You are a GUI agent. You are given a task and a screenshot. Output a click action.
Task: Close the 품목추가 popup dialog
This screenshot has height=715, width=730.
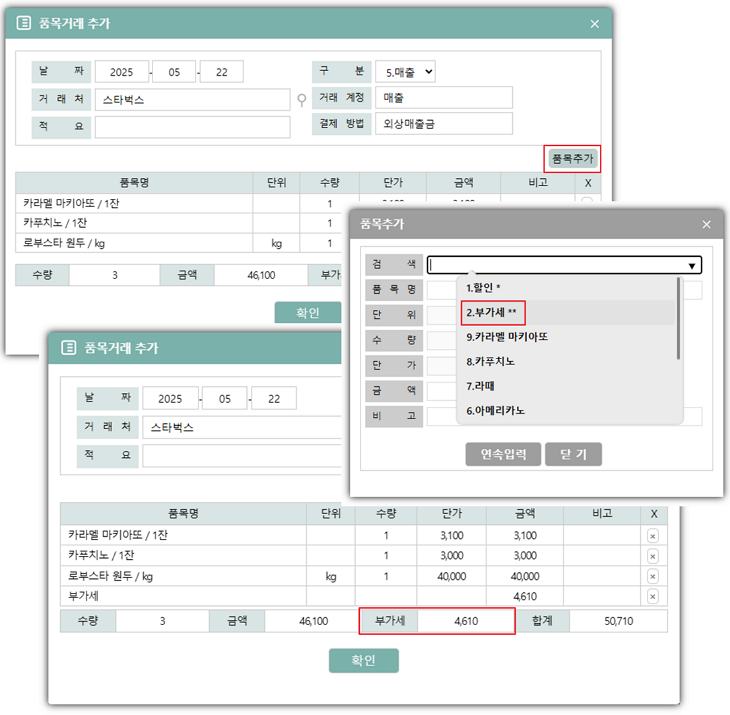pyautogui.click(x=706, y=224)
